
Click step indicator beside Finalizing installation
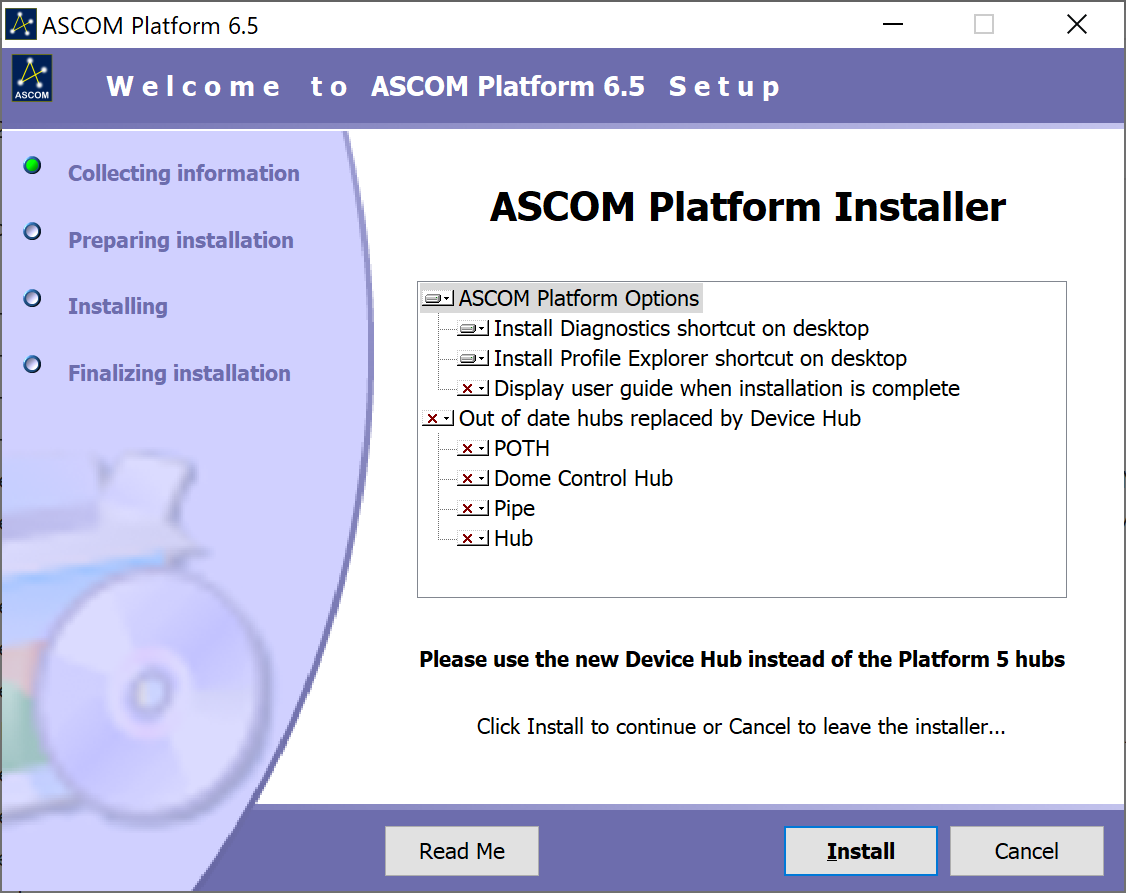pyautogui.click(x=32, y=365)
